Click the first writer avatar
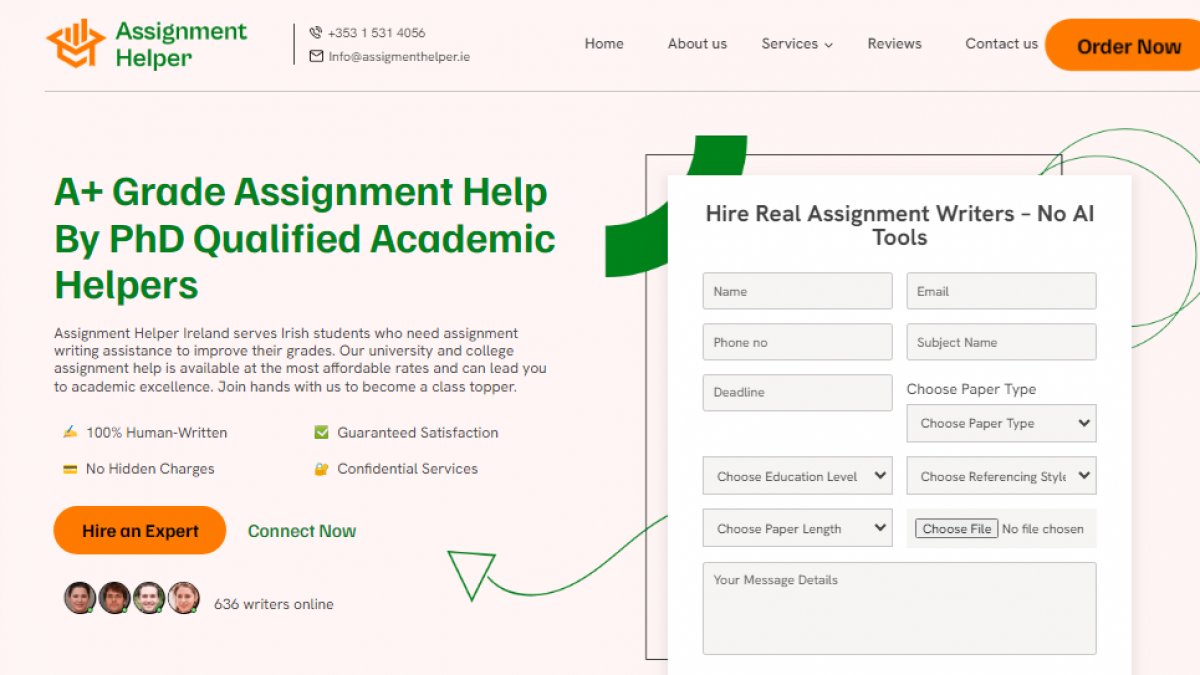 click(x=80, y=598)
